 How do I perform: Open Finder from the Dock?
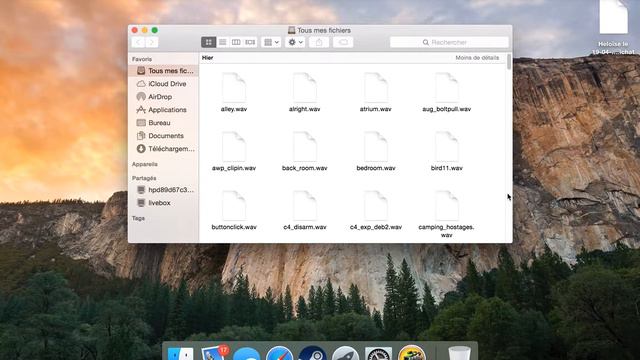(x=180, y=353)
